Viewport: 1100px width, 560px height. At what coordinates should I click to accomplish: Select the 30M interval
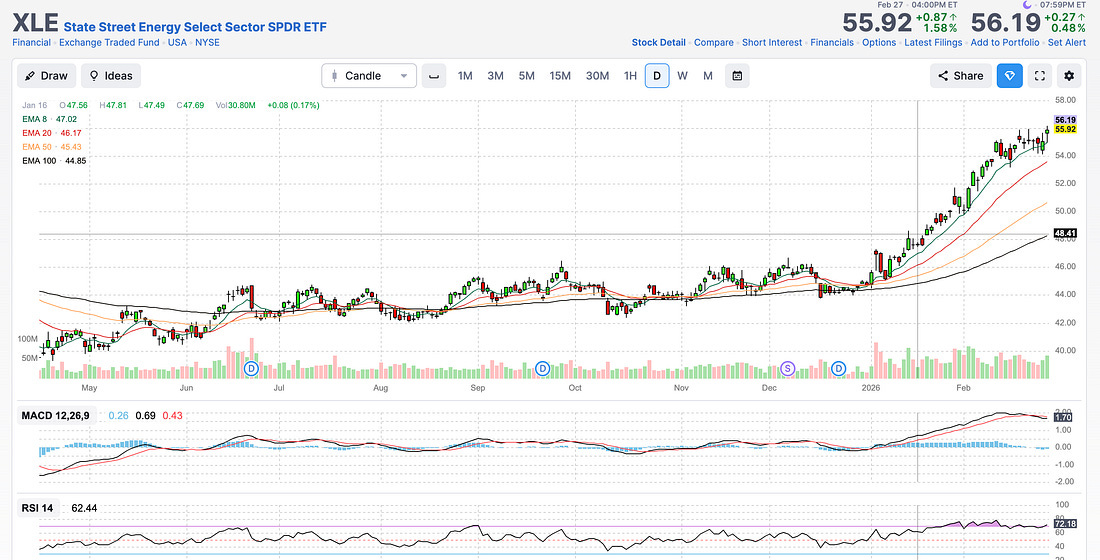pyautogui.click(x=597, y=76)
